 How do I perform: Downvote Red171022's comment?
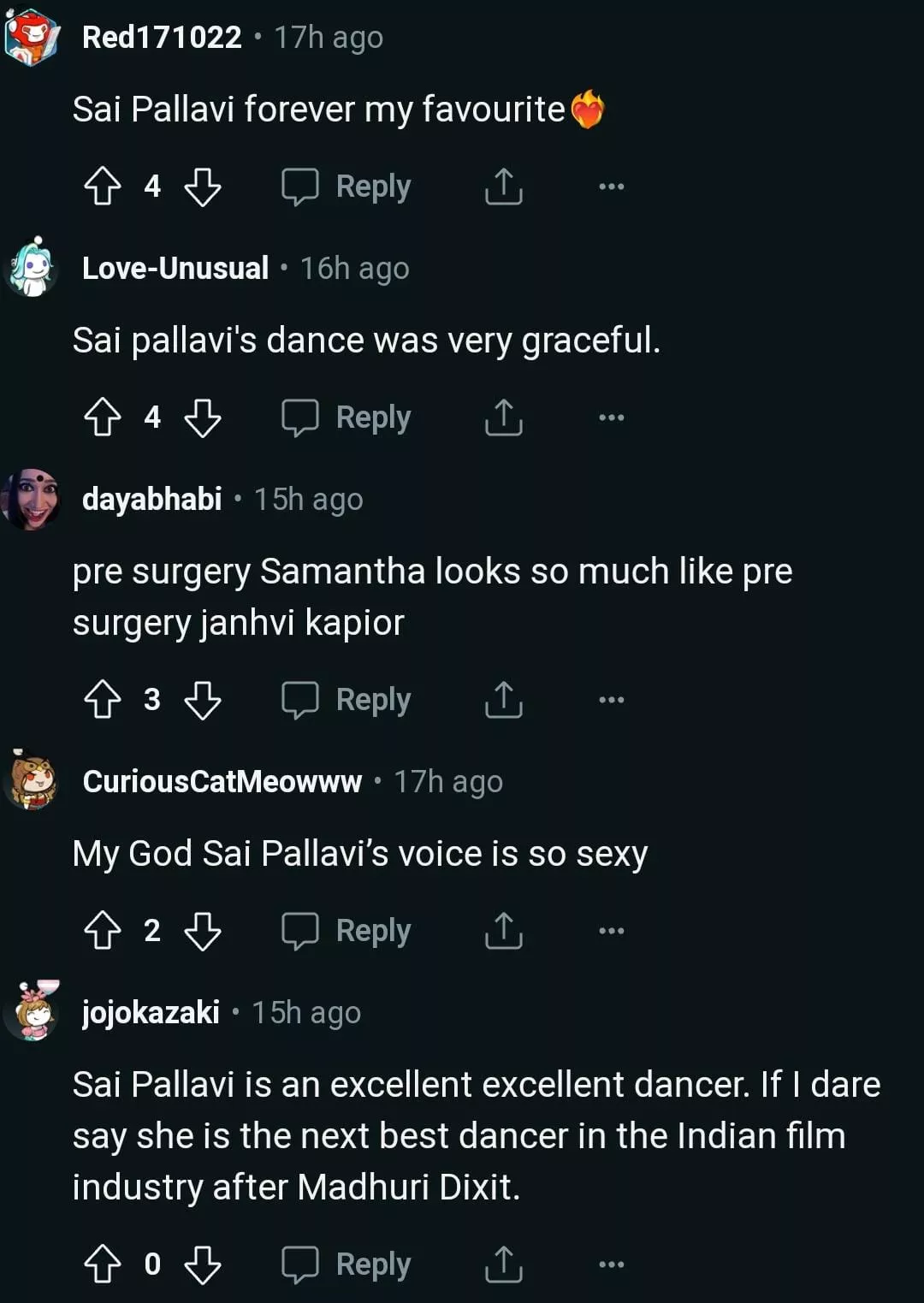click(x=203, y=186)
